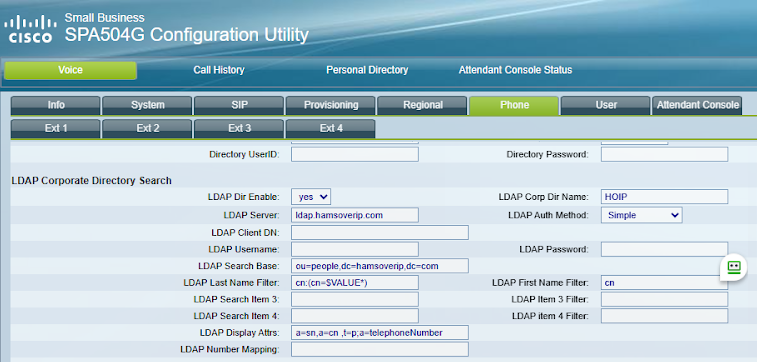Click the LDAP Corporate Directory Search heading

coord(91,181)
